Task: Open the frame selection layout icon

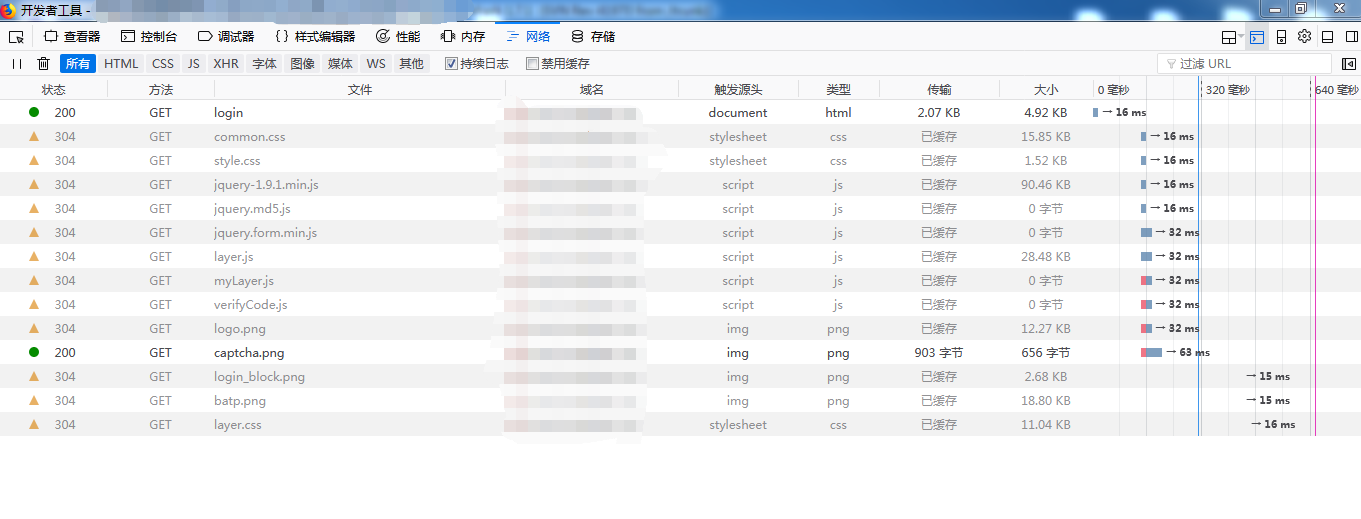Action: [x=1229, y=37]
